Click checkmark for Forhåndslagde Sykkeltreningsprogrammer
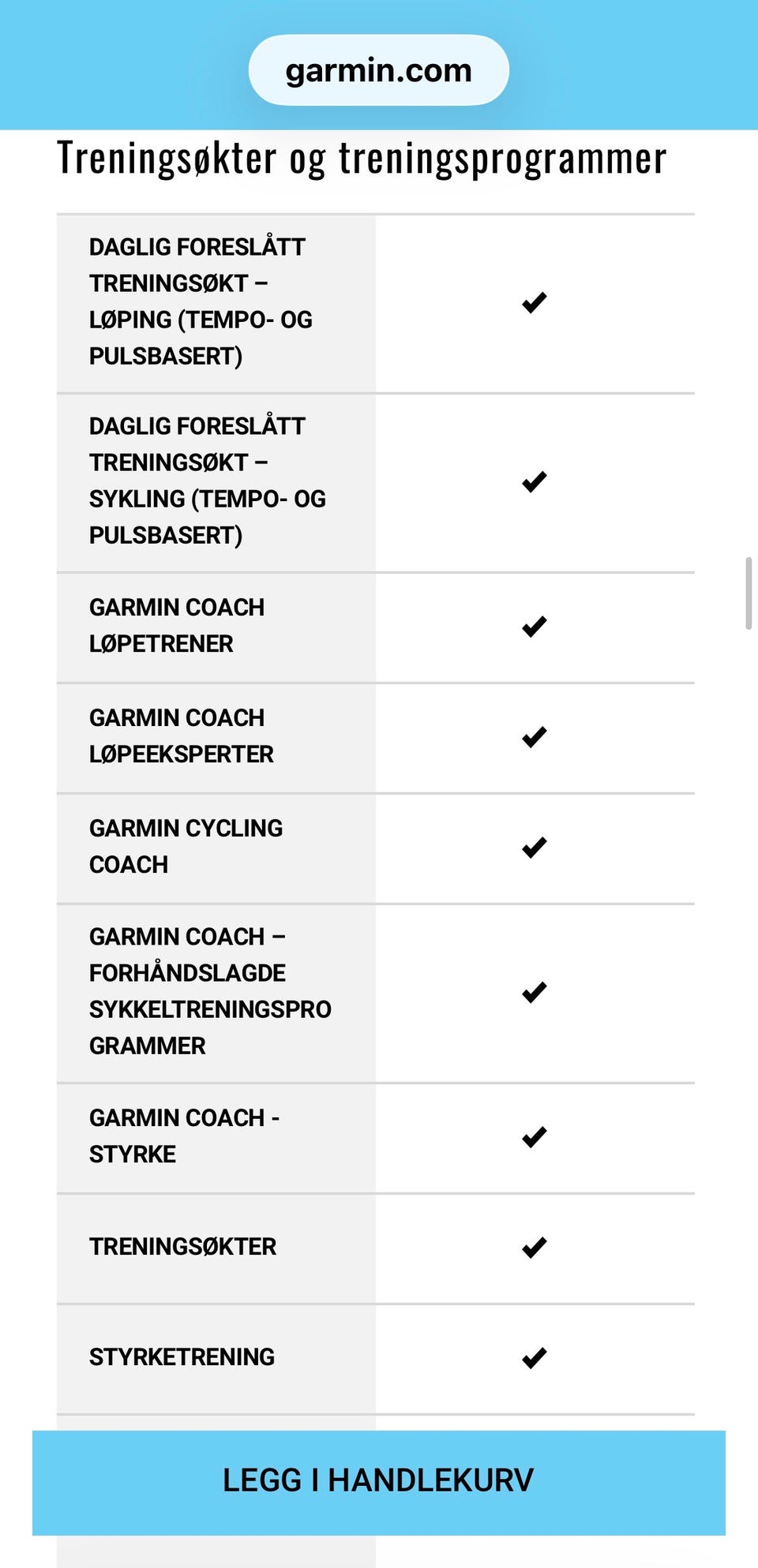This screenshot has height=1568, width=758. click(535, 992)
